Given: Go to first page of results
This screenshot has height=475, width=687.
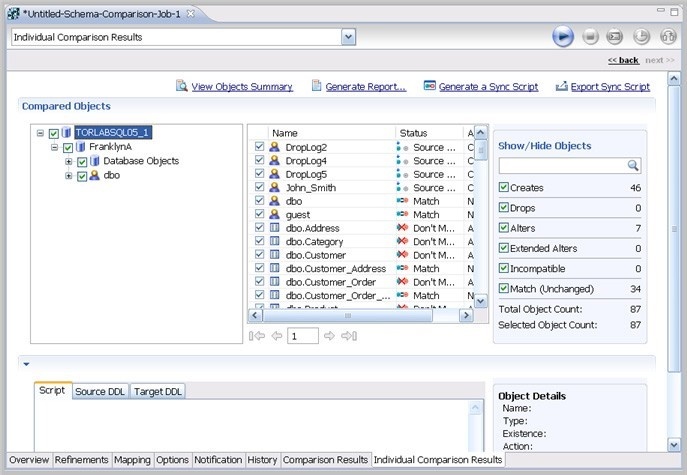Looking at the screenshot, I should [x=257, y=336].
